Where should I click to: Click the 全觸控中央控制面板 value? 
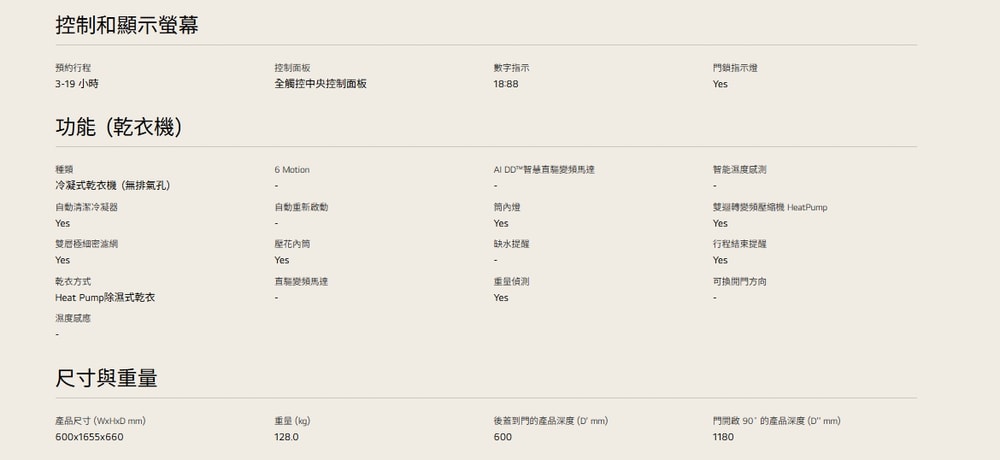click(320, 84)
